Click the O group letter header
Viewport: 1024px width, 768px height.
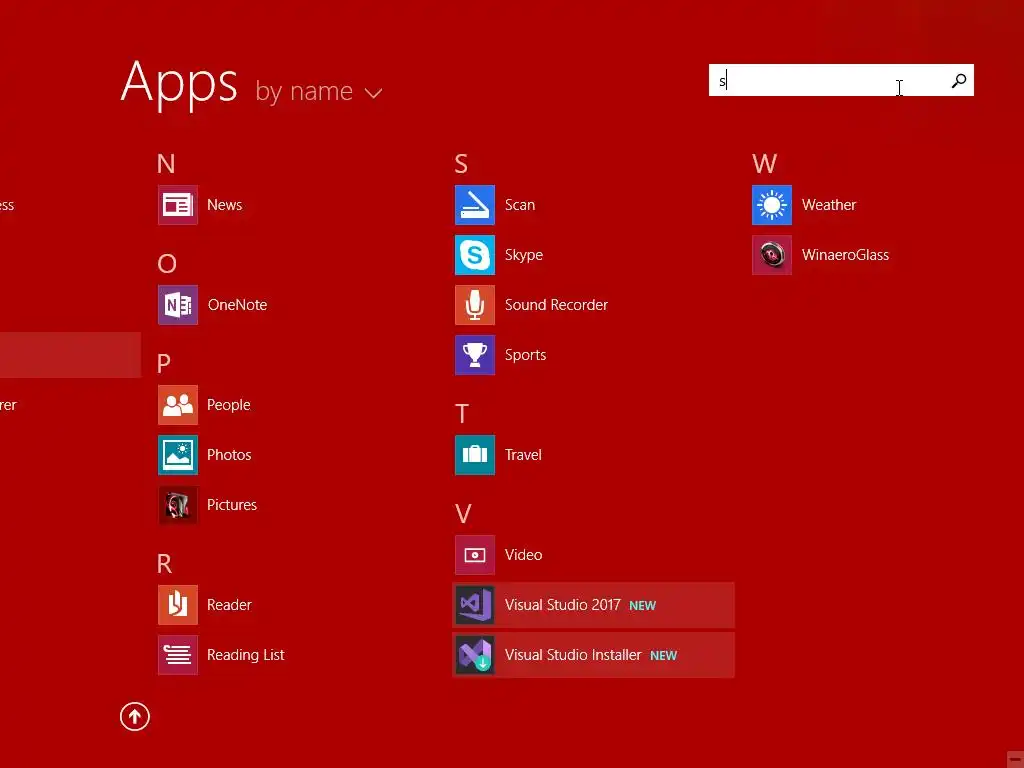pyautogui.click(x=167, y=263)
